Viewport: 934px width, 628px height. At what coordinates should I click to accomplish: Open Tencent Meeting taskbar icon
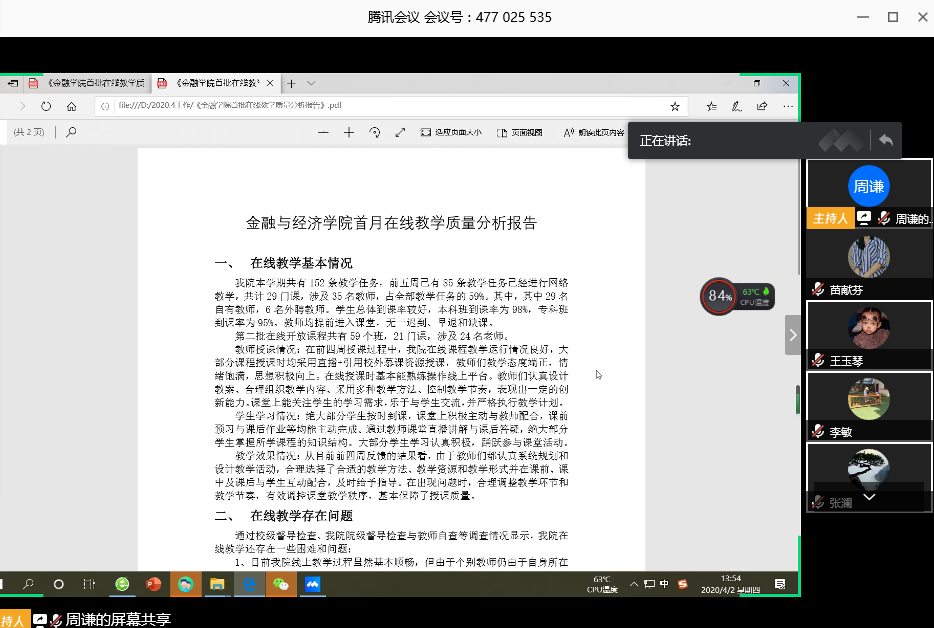pos(312,584)
